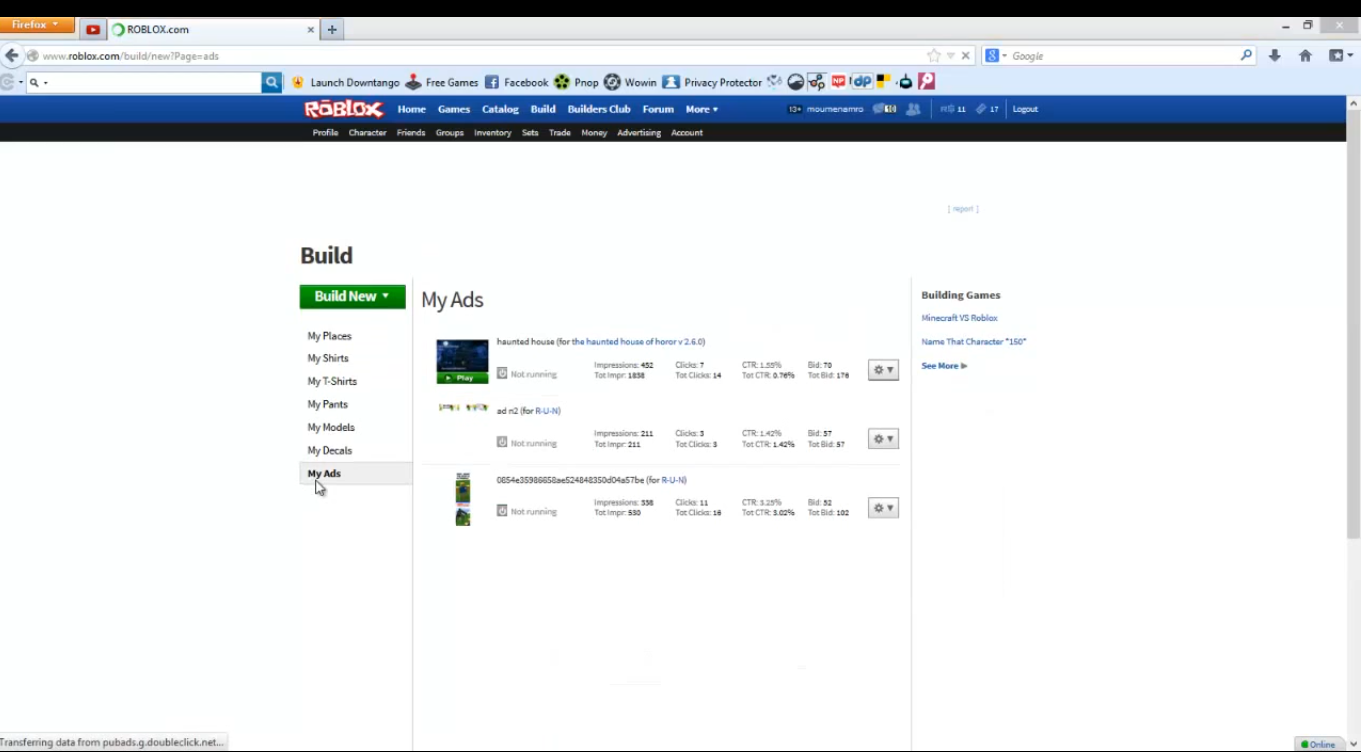Viewport: 1361px width, 752px height.
Task: Click the Robux balance icon
Action: coord(946,109)
